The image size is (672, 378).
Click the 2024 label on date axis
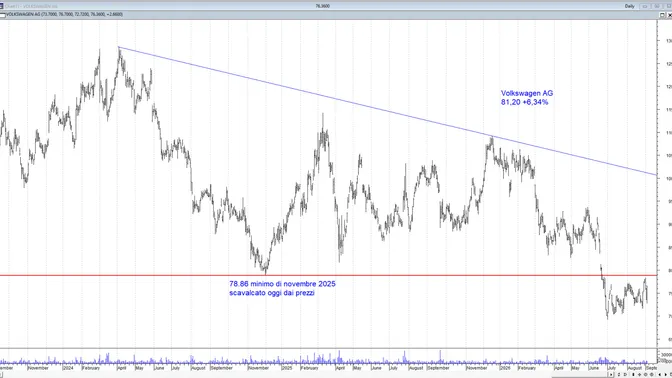[68, 368]
